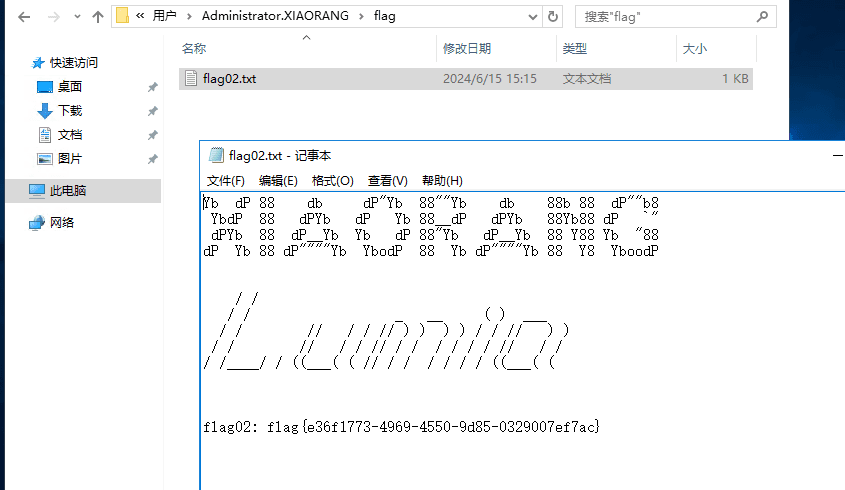Open the 帮助(H) menu in Notepad
This screenshot has width=845, height=490.
coord(442,181)
